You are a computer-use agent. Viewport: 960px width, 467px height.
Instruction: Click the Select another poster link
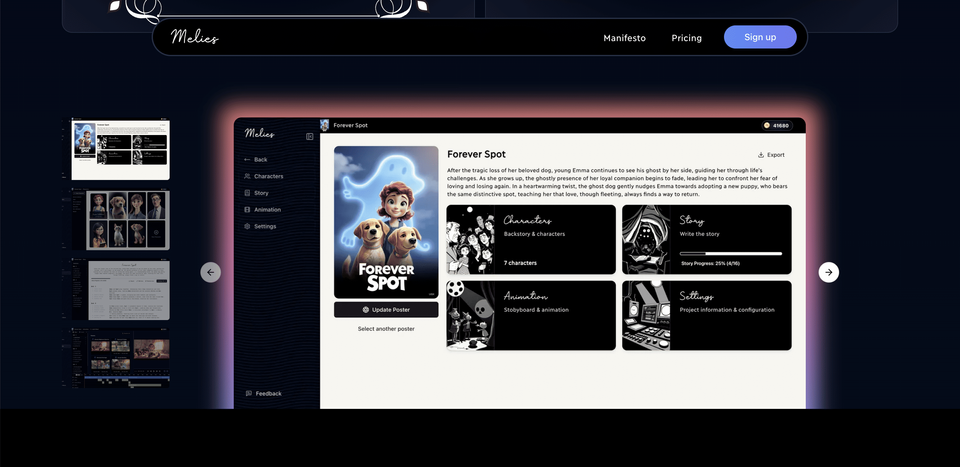[386, 329]
